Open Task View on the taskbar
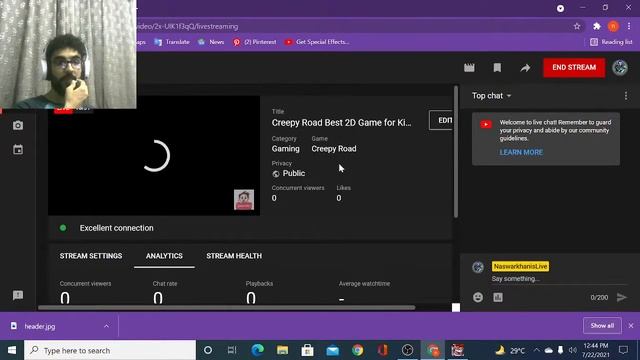Image resolution: width=640 pixels, height=360 pixels. click(x=232, y=350)
